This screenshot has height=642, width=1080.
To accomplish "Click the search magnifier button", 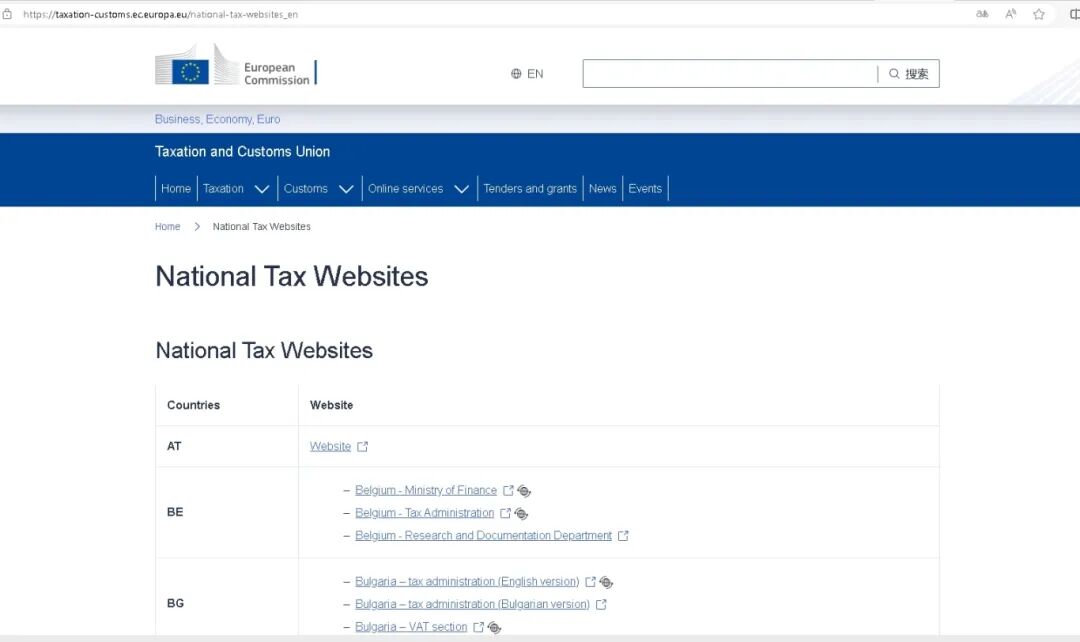I will click(908, 74).
